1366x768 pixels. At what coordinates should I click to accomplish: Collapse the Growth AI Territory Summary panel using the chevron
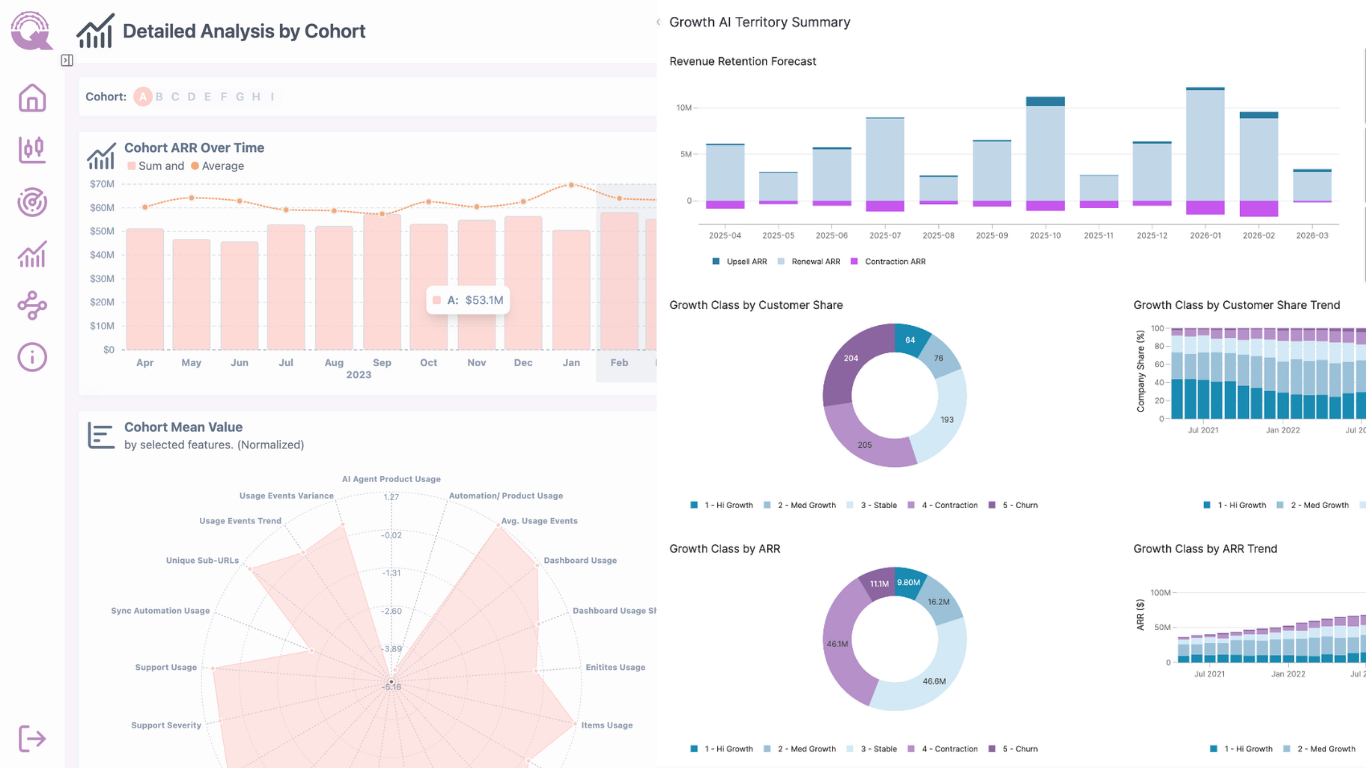pyautogui.click(x=658, y=22)
